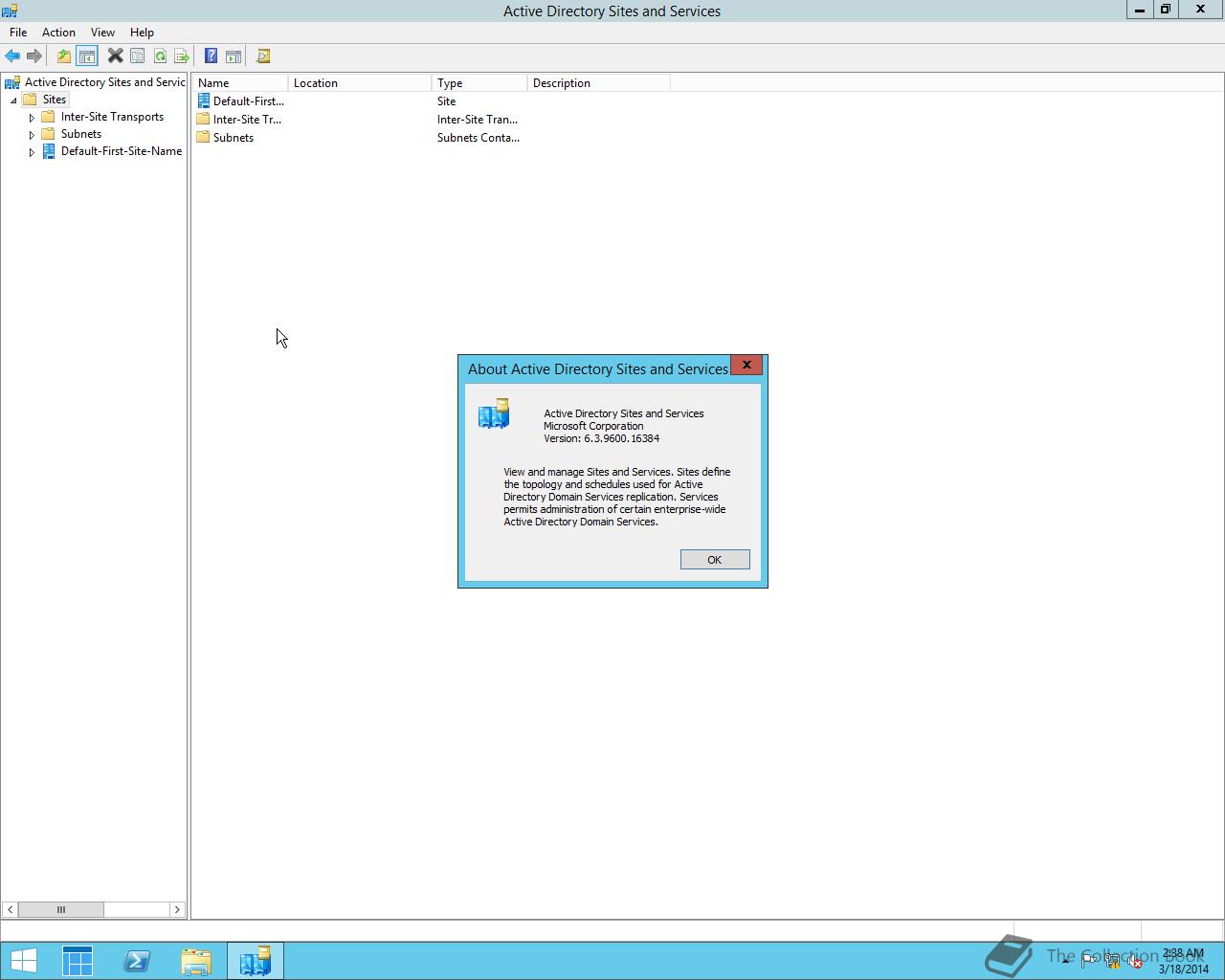Image resolution: width=1225 pixels, height=980 pixels.
Task: Expand the Inter-Site Transports node
Action: point(32,118)
